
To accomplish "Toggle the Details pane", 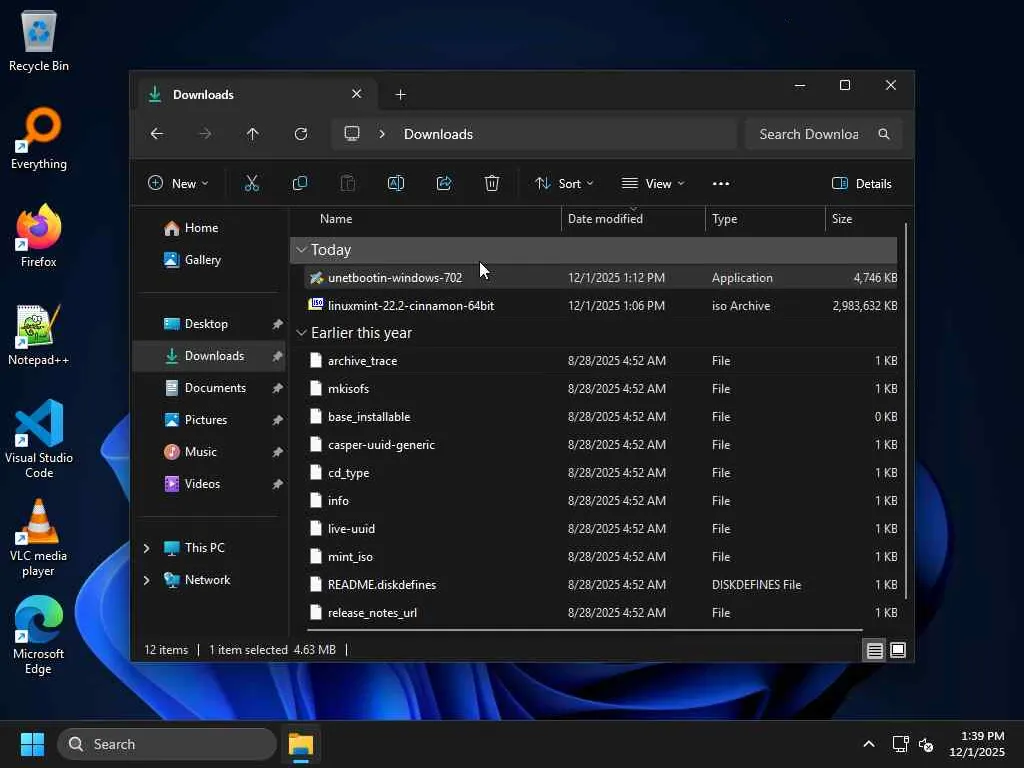I will [x=861, y=184].
